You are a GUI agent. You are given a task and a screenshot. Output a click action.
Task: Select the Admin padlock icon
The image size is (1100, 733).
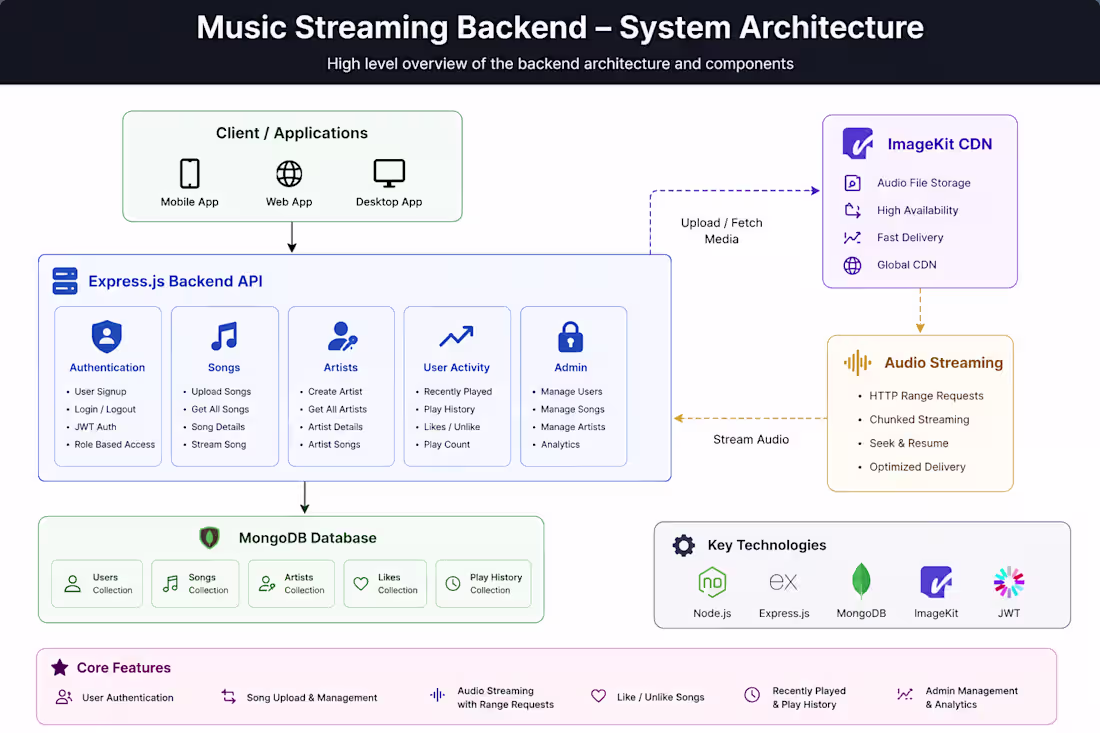(x=570, y=337)
